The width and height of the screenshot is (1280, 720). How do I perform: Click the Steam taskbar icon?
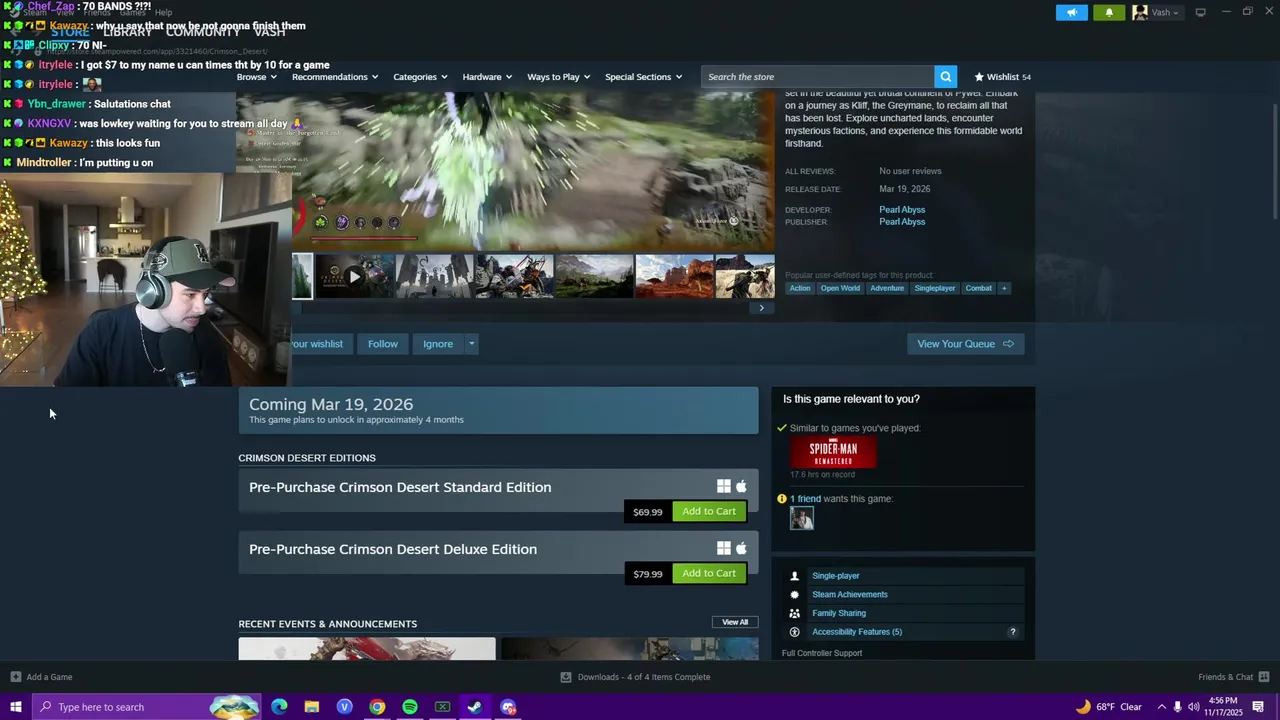[475, 707]
